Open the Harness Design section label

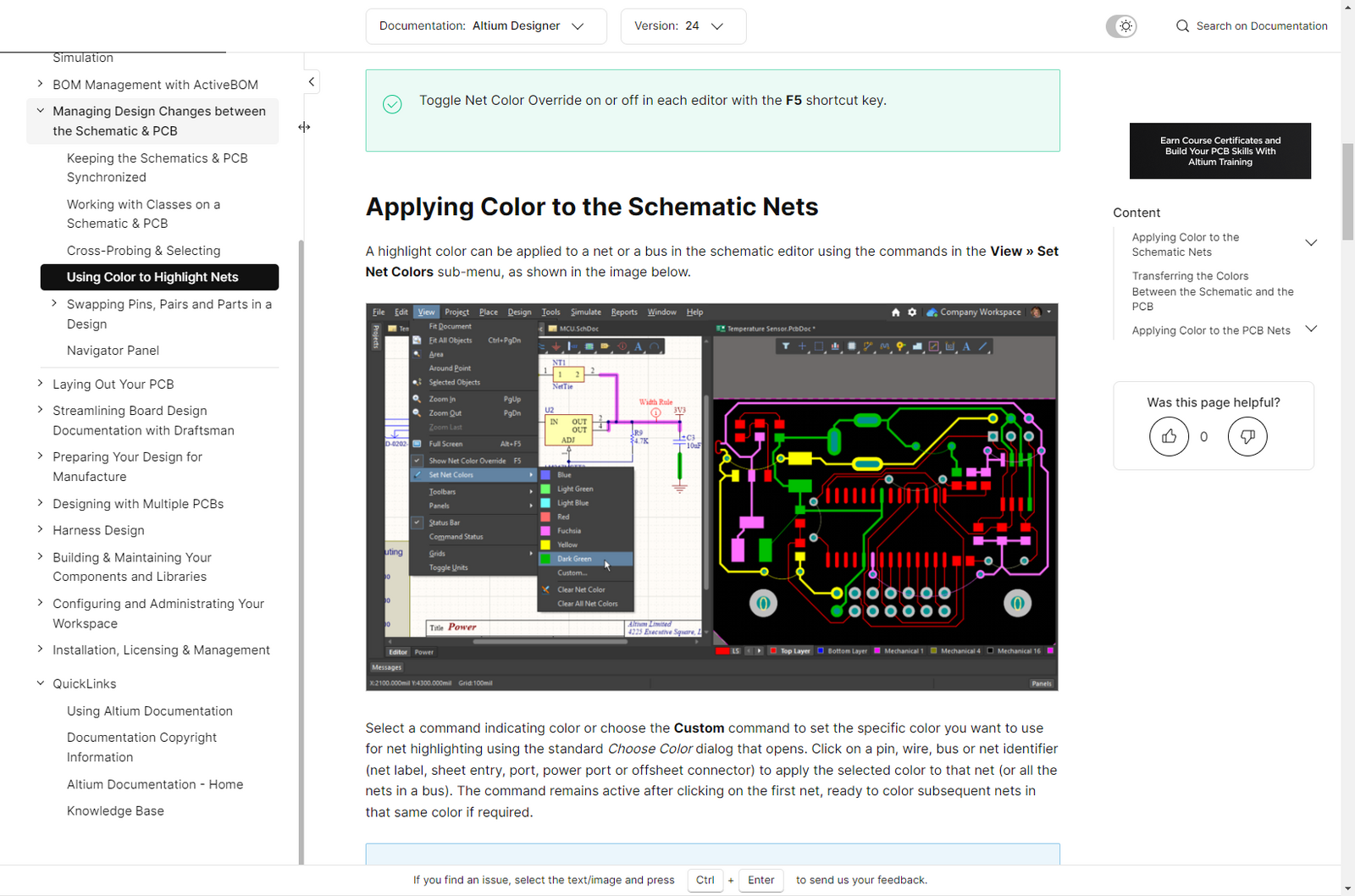(x=98, y=530)
